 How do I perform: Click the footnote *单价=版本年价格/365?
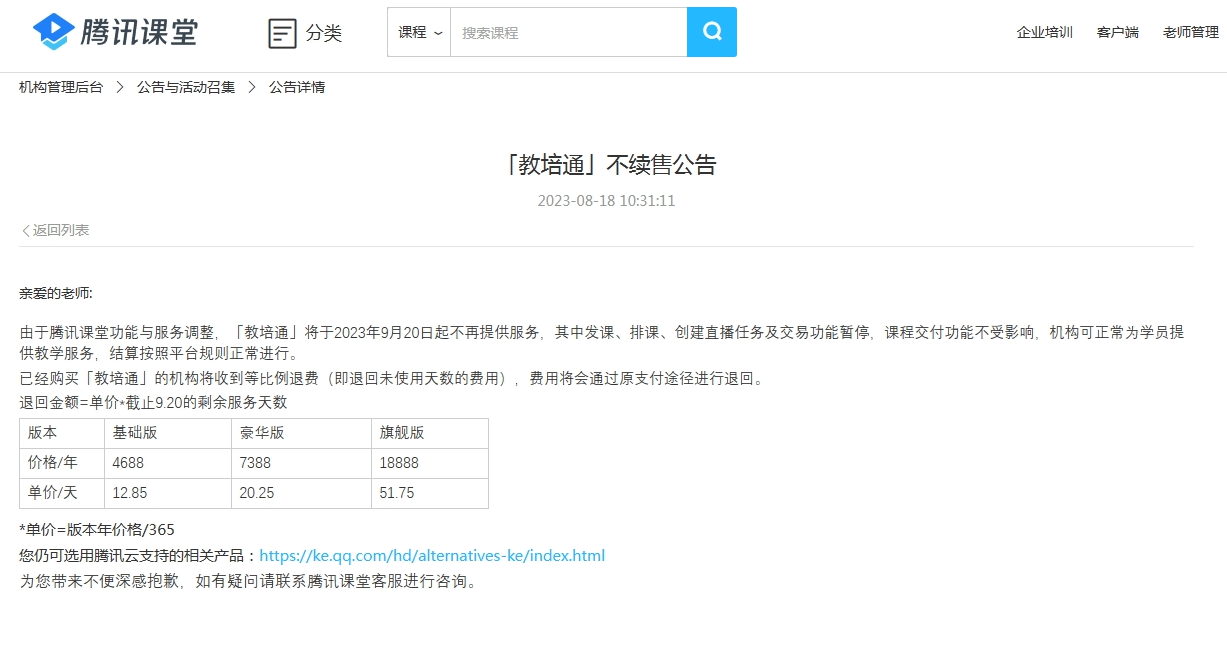(97, 529)
